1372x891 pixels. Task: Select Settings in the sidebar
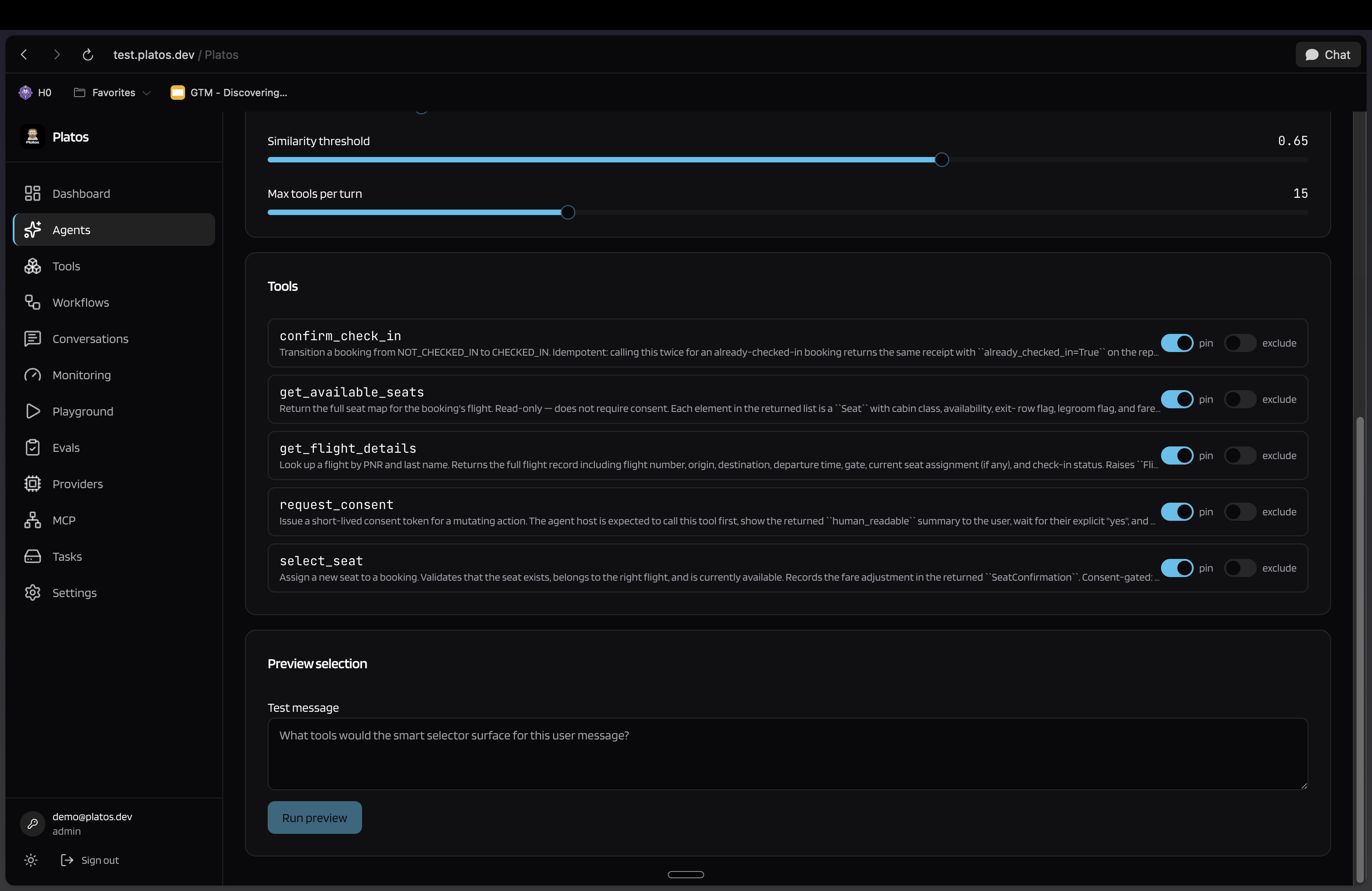click(x=74, y=593)
